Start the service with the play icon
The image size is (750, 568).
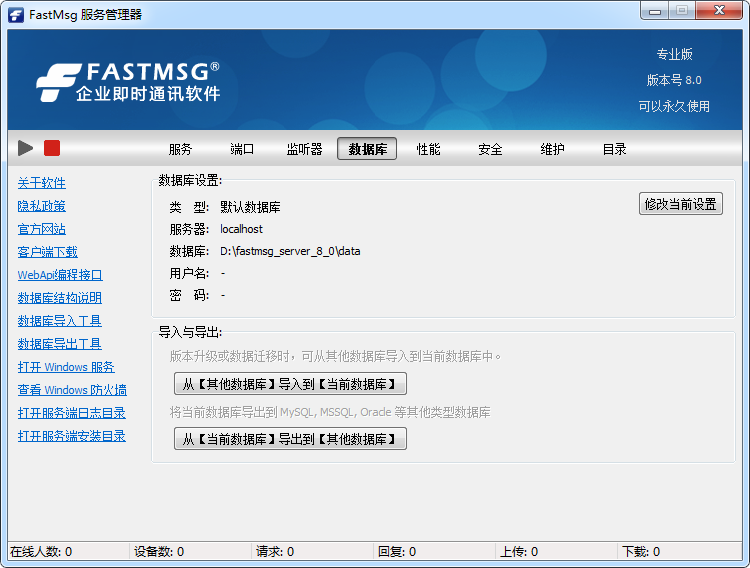[x=25, y=148]
